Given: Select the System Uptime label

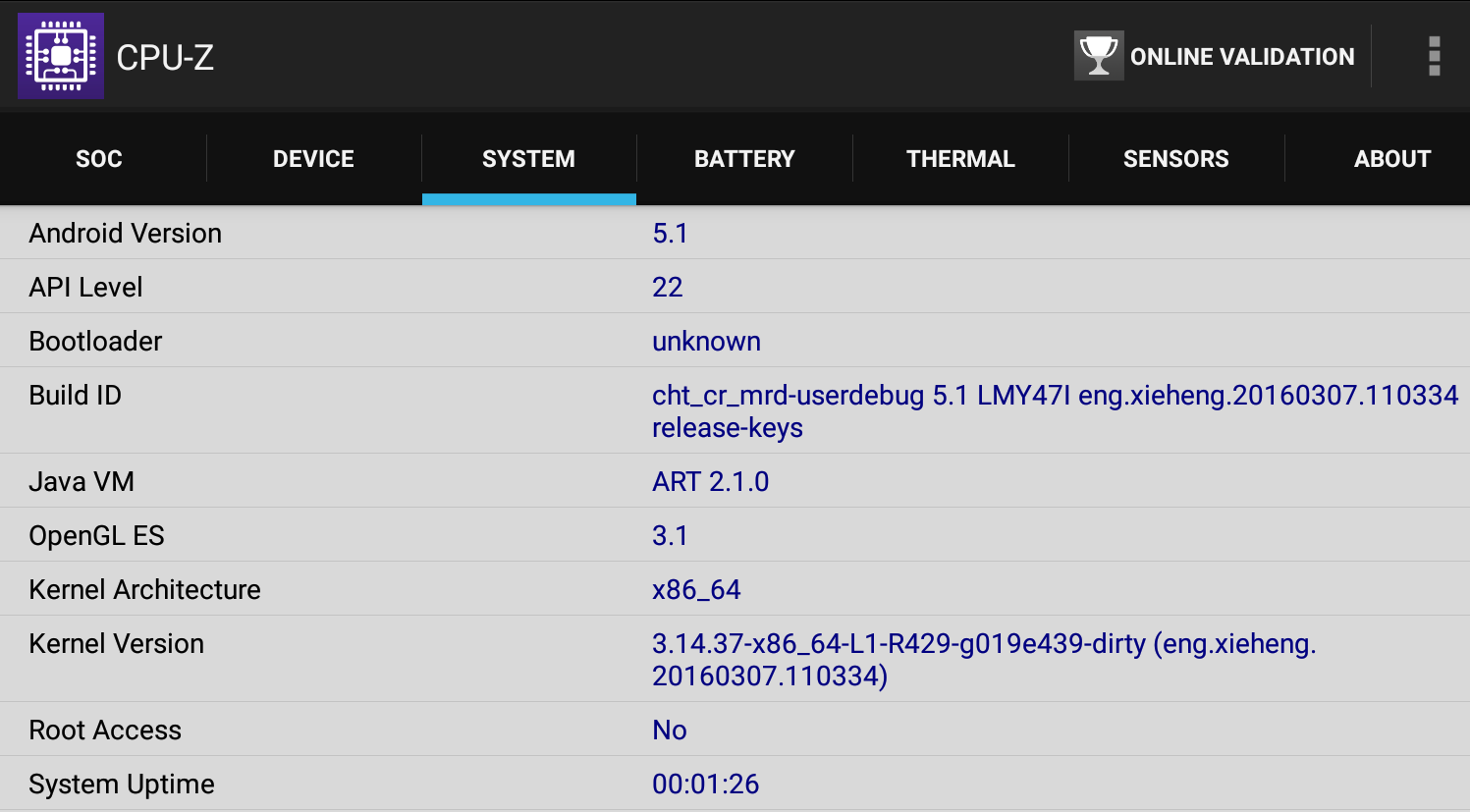Looking at the screenshot, I should coord(122,785).
